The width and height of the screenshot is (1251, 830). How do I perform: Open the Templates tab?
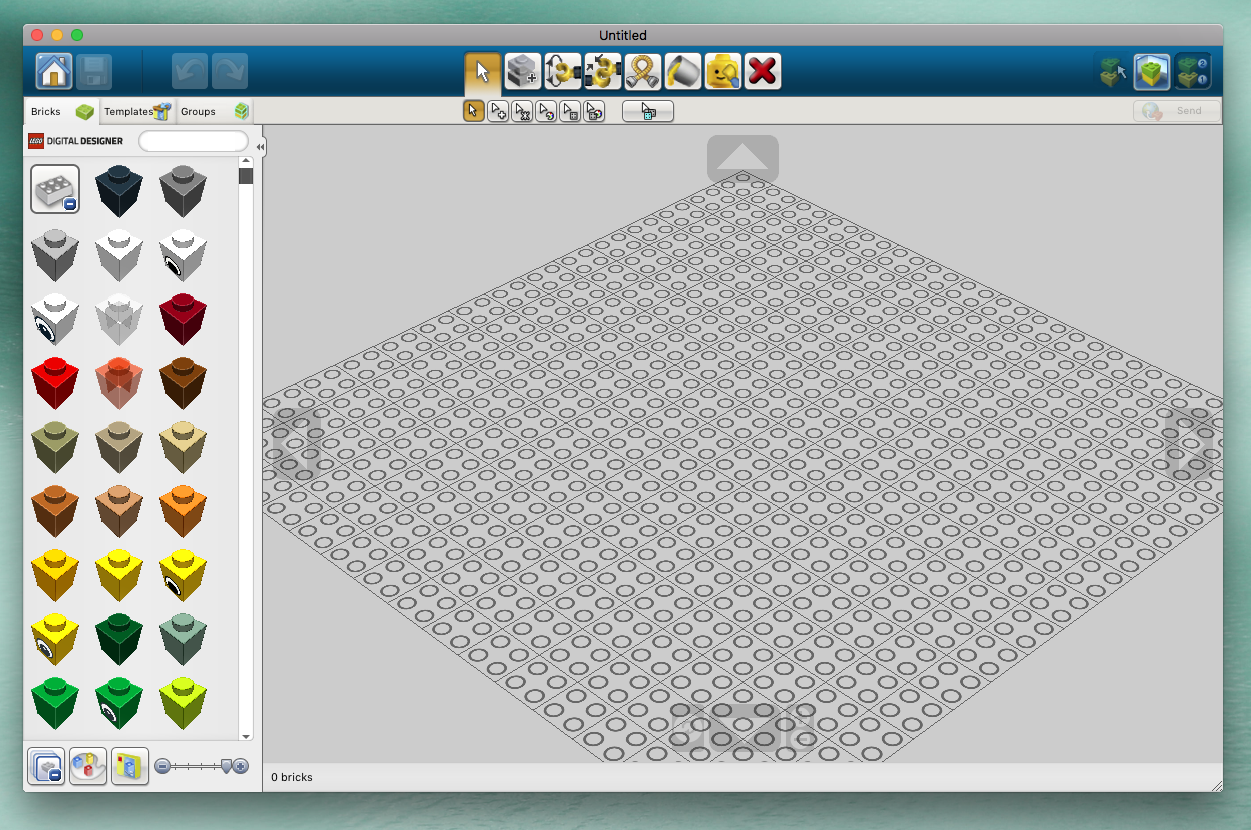click(137, 111)
